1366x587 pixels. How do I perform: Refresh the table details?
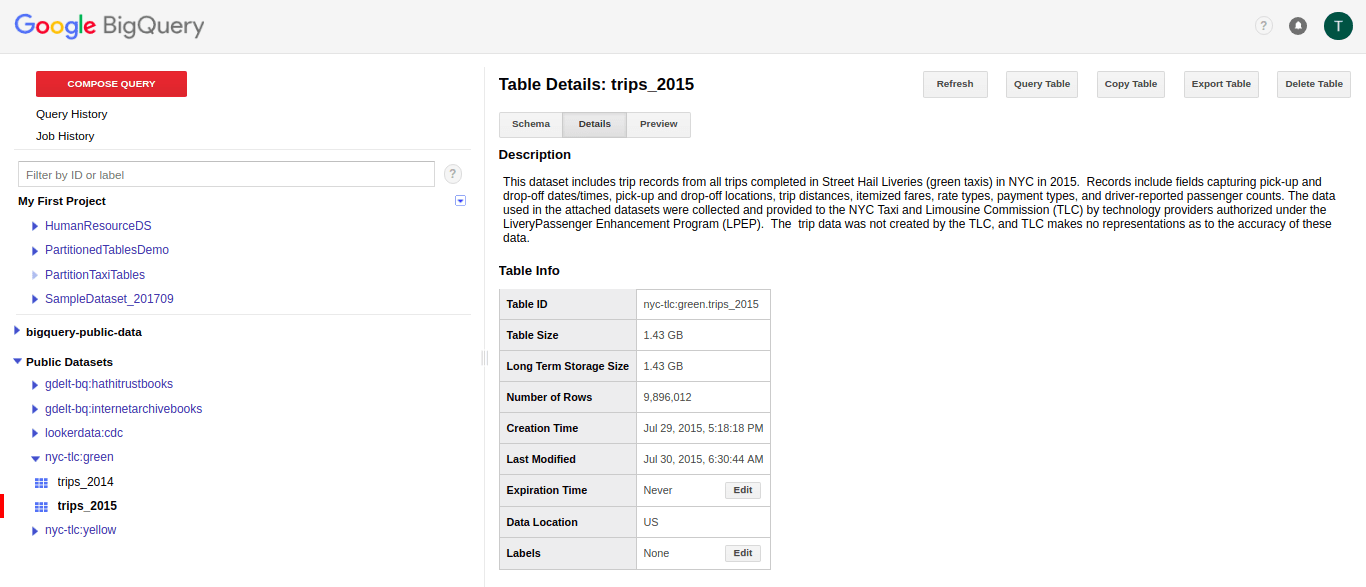click(954, 84)
